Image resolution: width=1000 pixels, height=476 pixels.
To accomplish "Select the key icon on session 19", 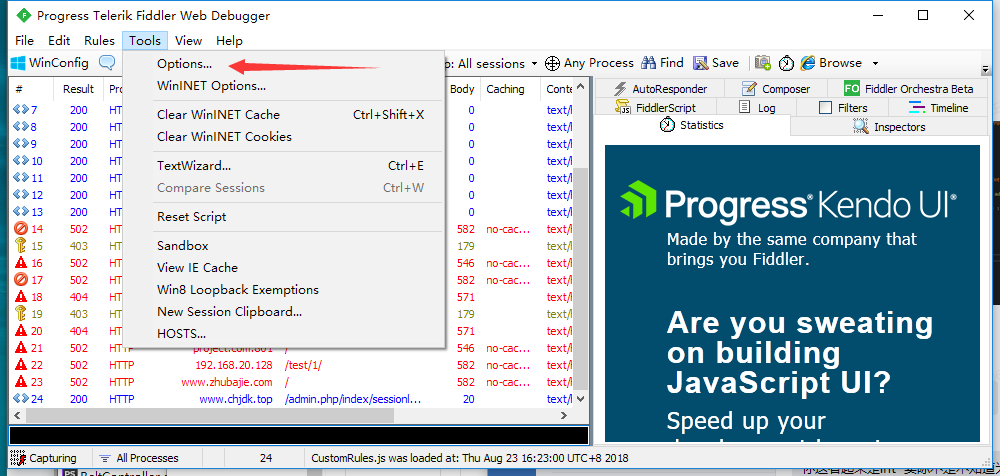I will pyautogui.click(x=20, y=313).
